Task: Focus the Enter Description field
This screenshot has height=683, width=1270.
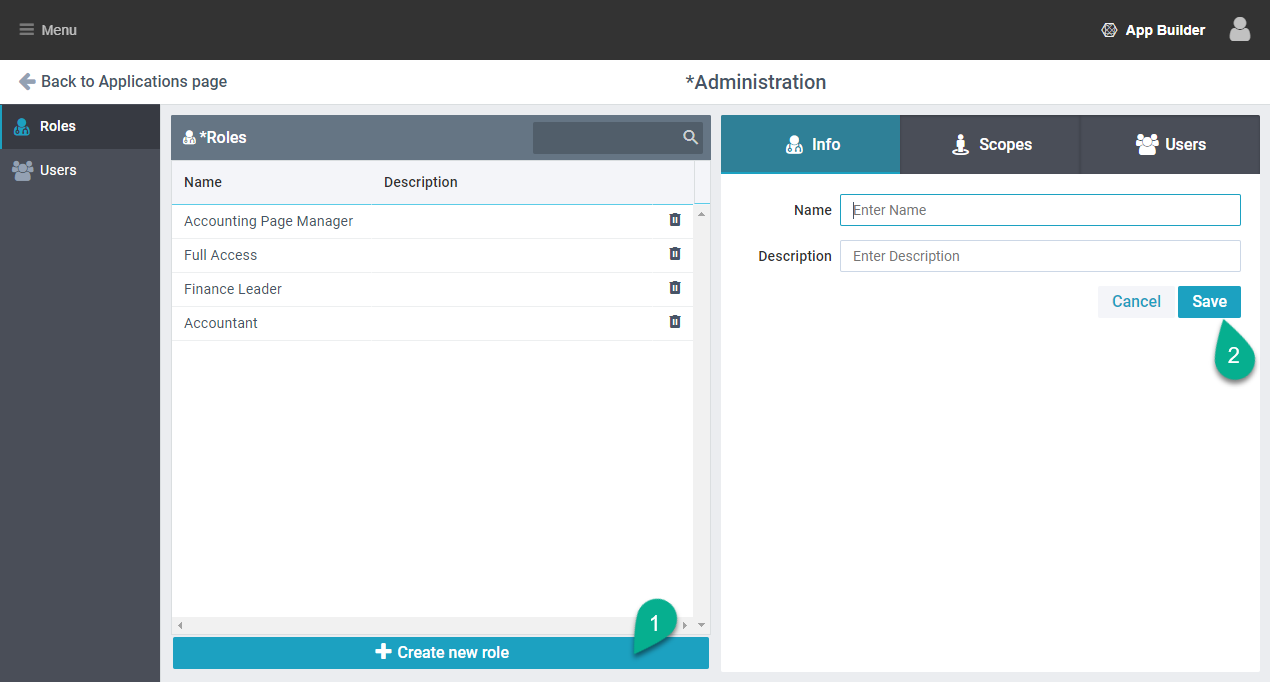Action: coord(1040,256)
